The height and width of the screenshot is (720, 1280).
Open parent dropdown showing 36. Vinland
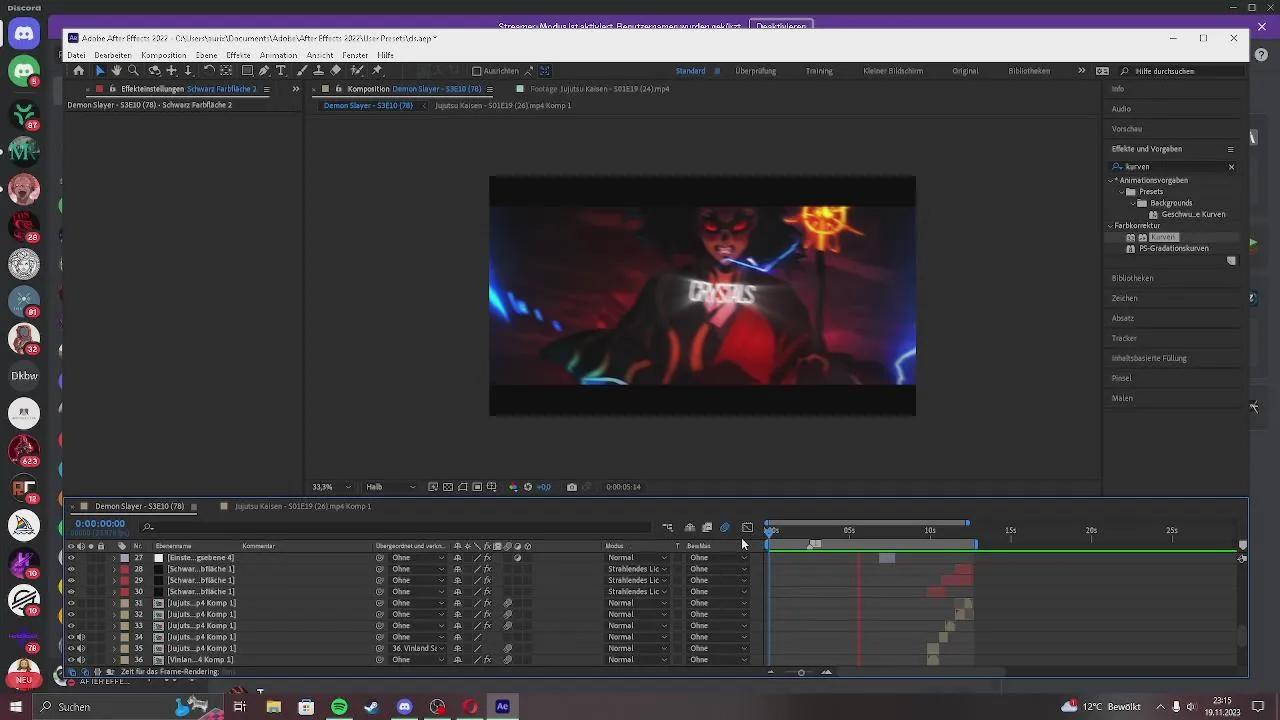(419, 648)
